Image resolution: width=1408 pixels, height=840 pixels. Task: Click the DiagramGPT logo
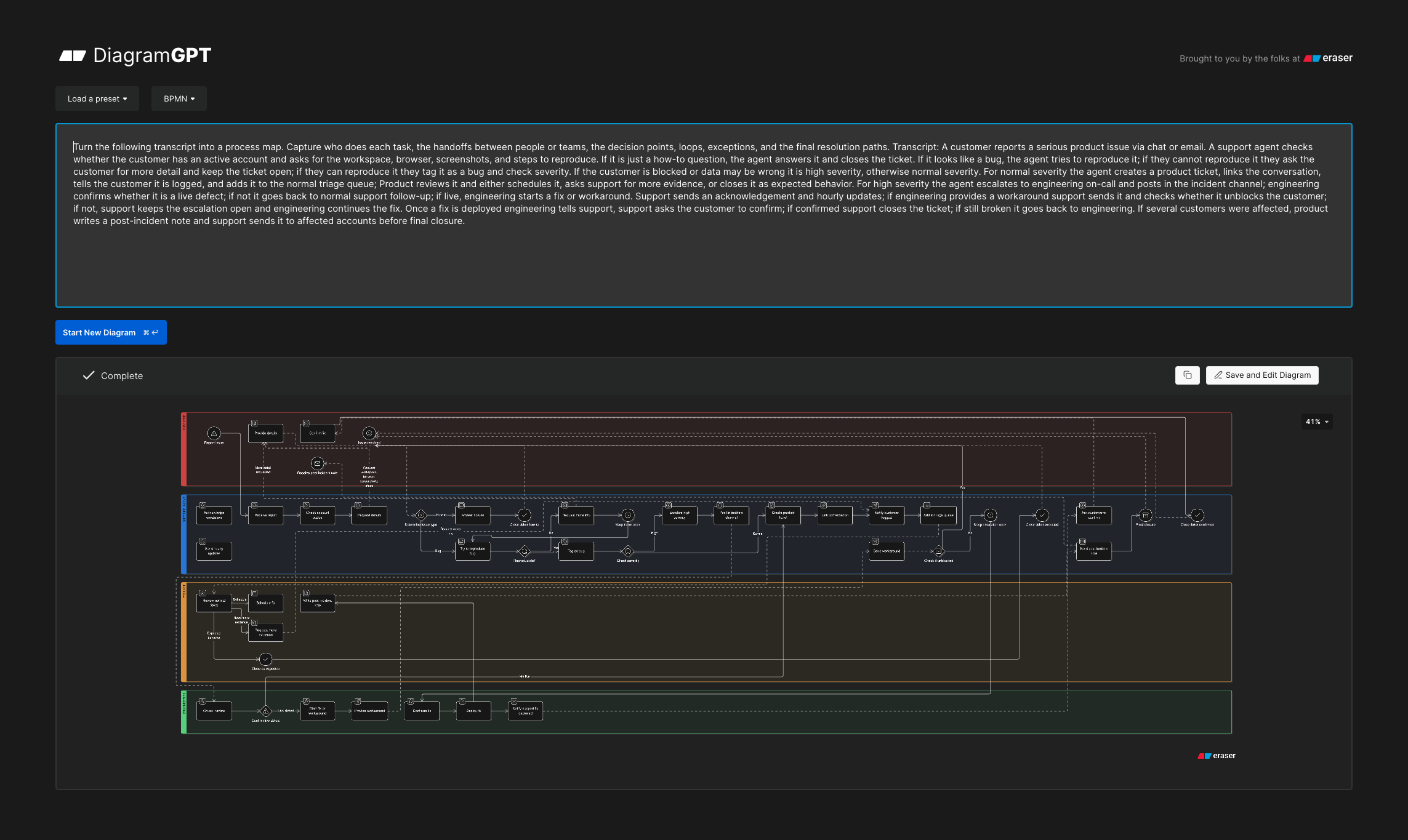click(135, 56)
